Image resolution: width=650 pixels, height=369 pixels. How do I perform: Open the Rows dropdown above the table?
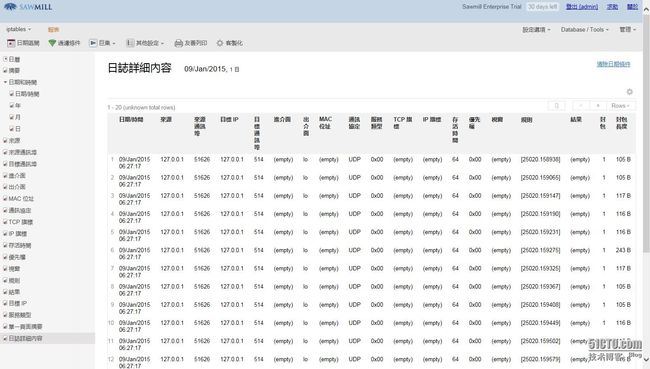click(x=620, y=106)
